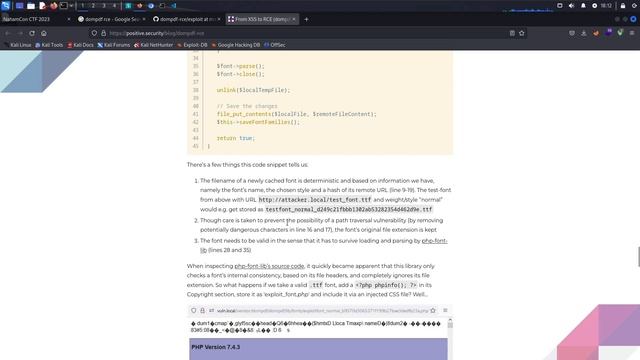Click the PHP Version 7.4.3 banner image
This screenshot has width=640, height=360.
(318, 349)
